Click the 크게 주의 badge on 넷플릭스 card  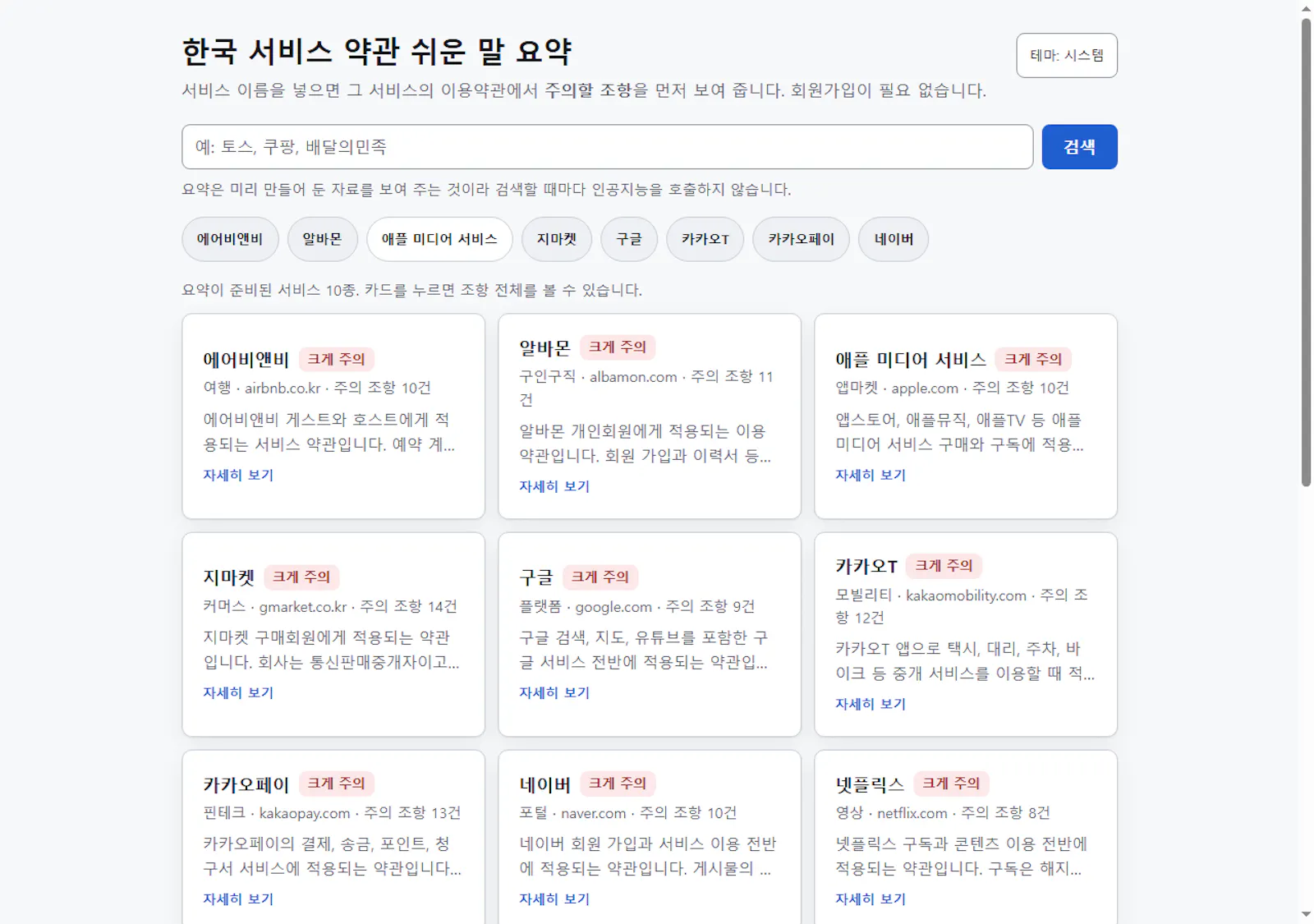(x=951, y=784)
